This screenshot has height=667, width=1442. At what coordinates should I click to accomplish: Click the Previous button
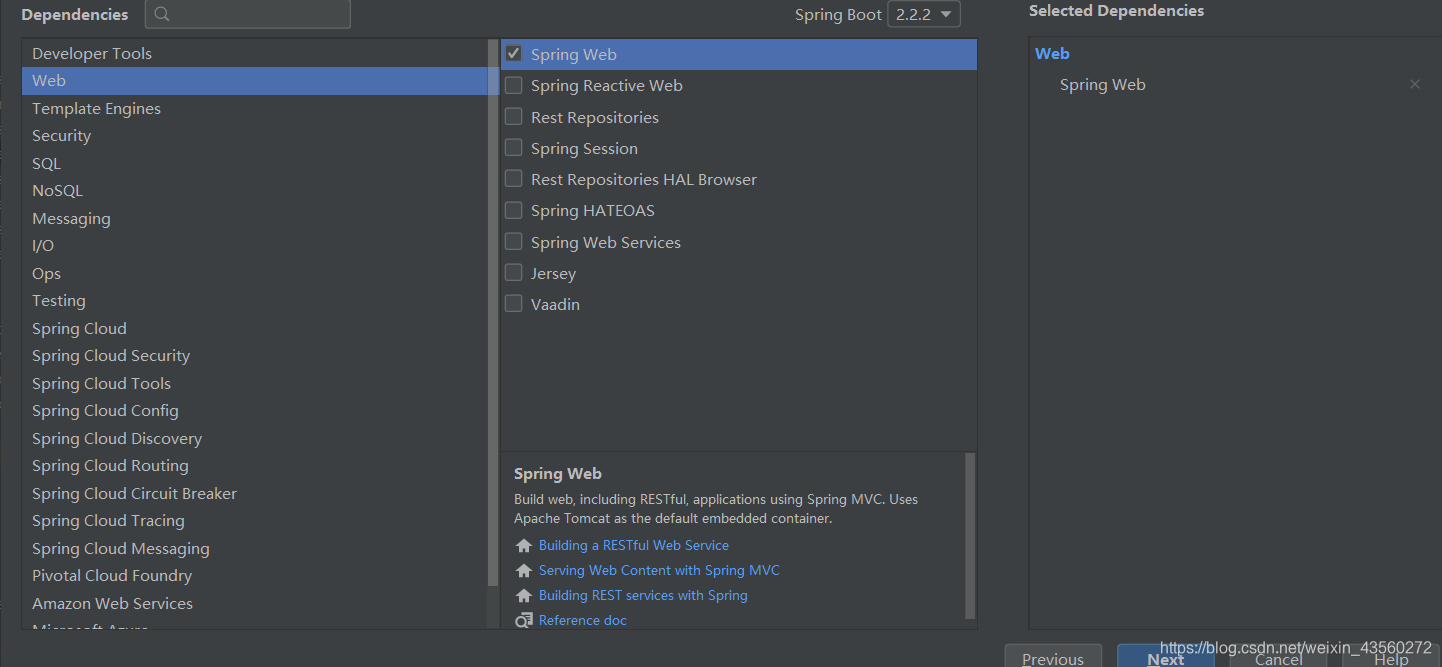1053,657
